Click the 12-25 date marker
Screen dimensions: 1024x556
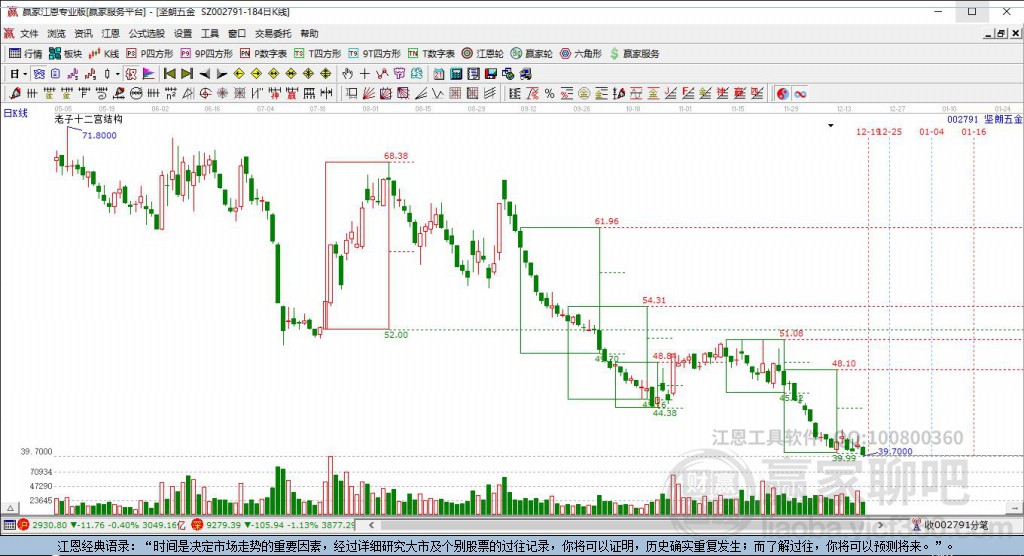click(x=890, y=131)
